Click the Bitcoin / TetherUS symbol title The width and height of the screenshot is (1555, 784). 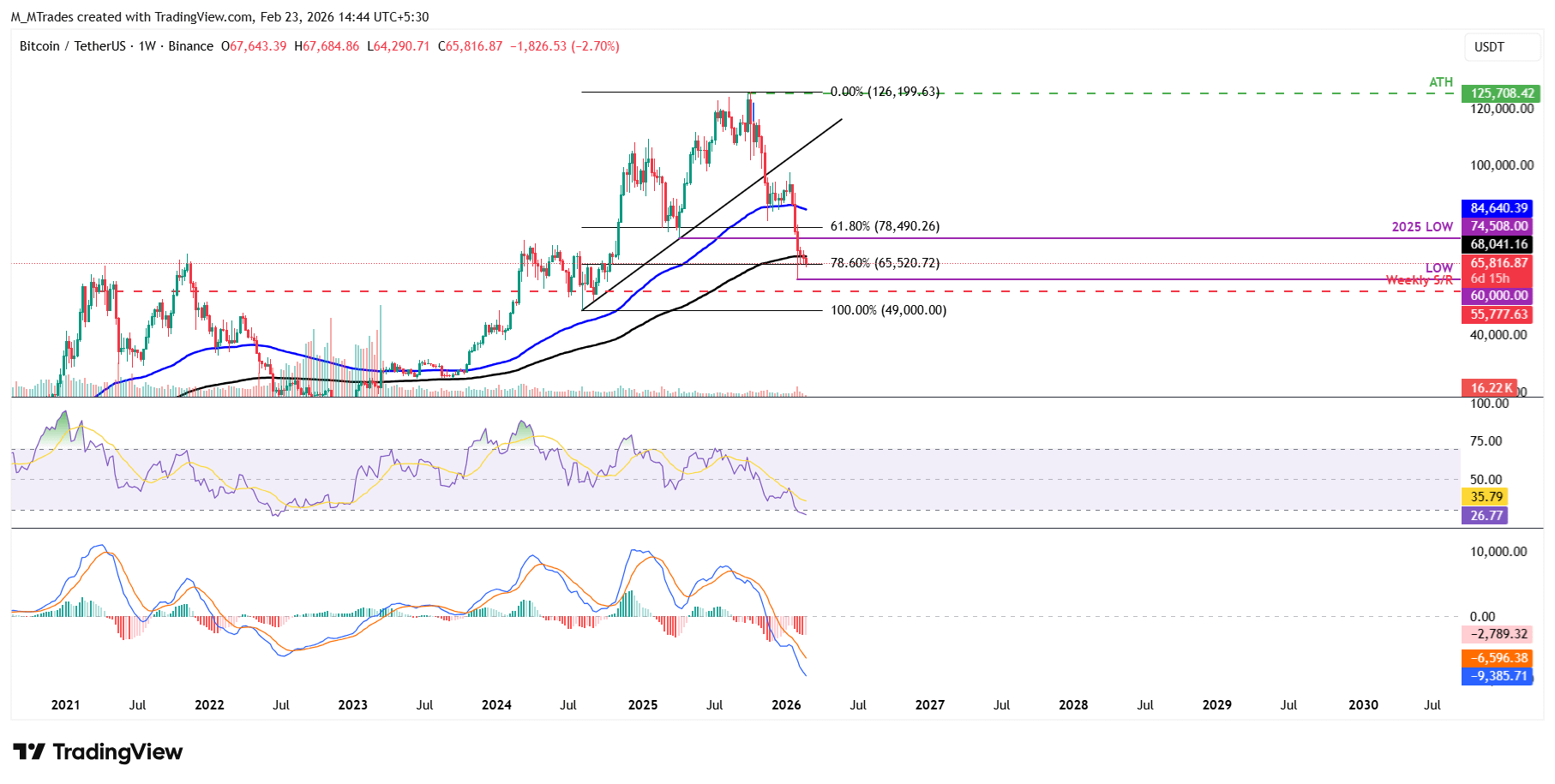[x=73, y=46]
